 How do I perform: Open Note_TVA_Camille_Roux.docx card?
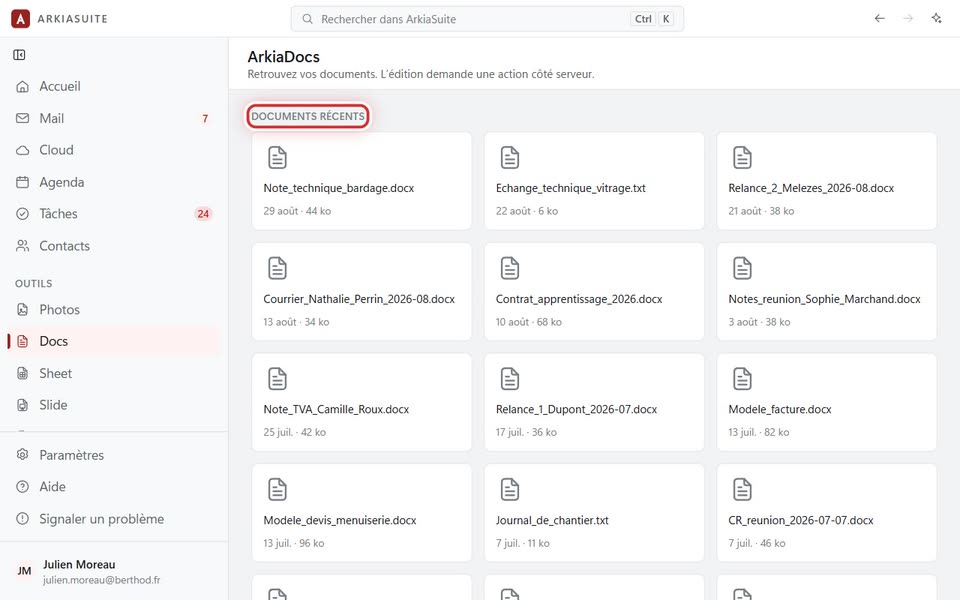(x=362, y=402)
